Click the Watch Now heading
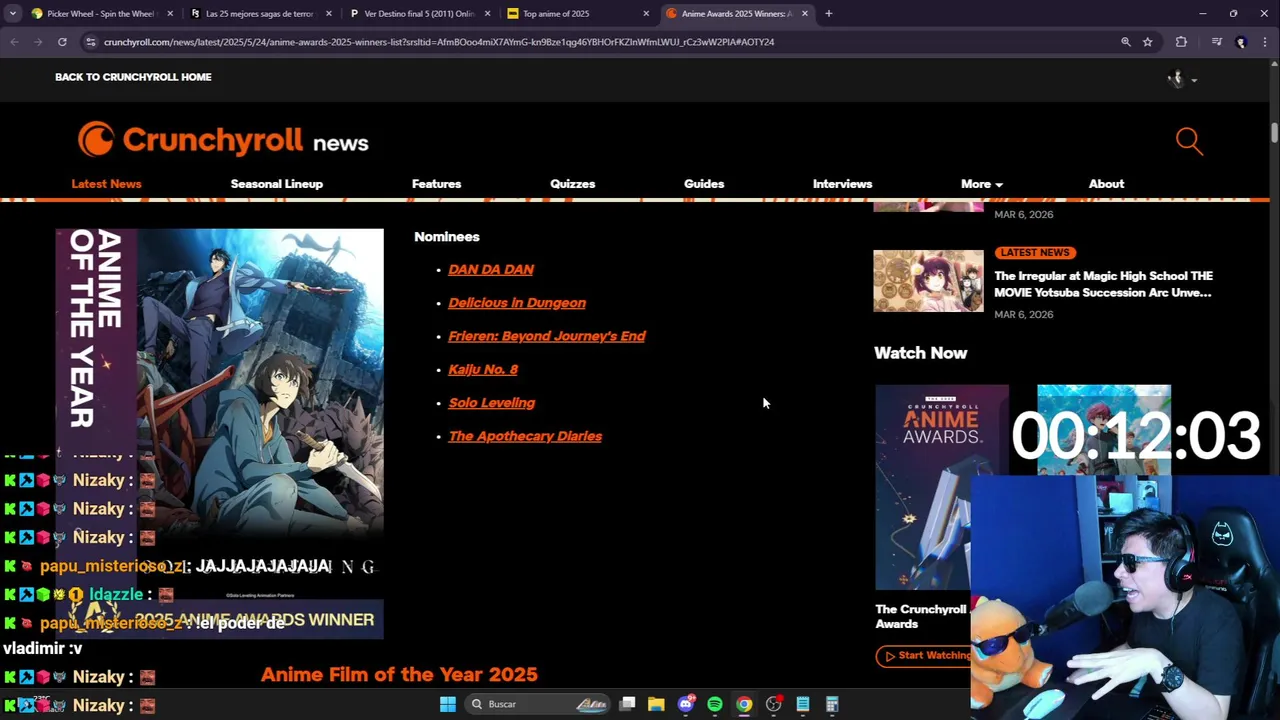The image size is (1280, 720). [x=920, y=353]
